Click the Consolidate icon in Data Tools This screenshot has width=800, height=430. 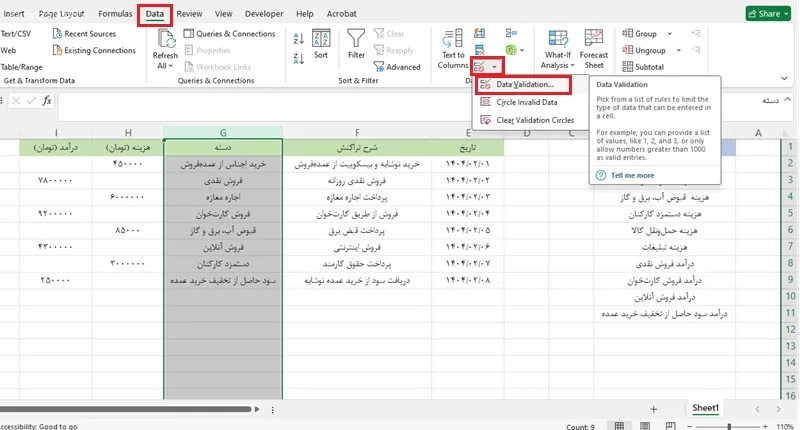(x=511, y=34)
